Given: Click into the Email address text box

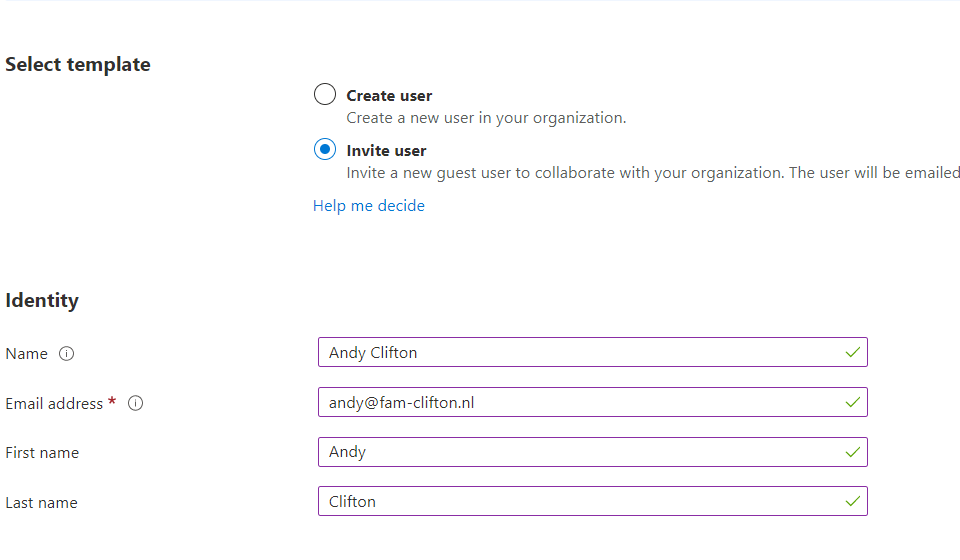Looking at the screenshot, I should tap(580, 402).
